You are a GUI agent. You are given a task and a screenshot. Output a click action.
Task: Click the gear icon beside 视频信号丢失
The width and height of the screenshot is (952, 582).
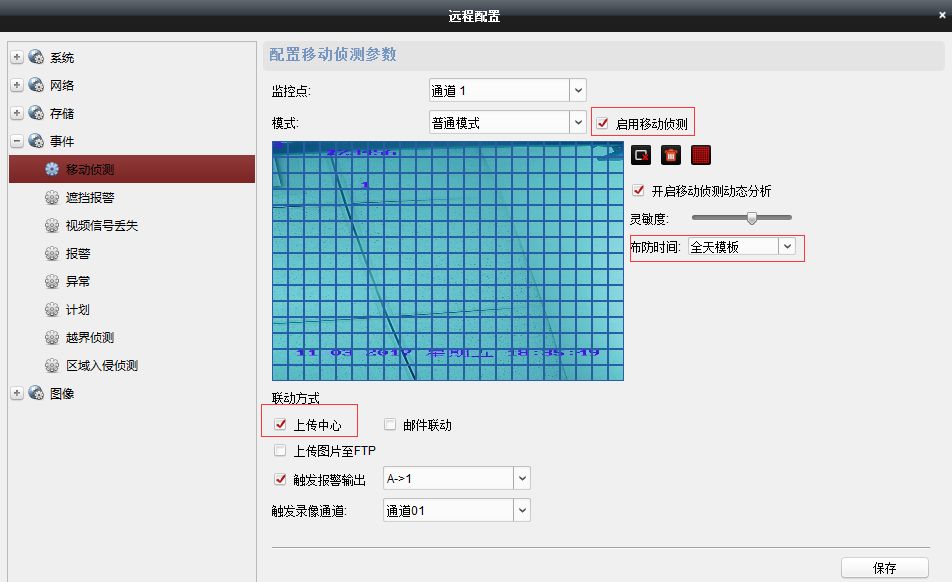point(52,226)
